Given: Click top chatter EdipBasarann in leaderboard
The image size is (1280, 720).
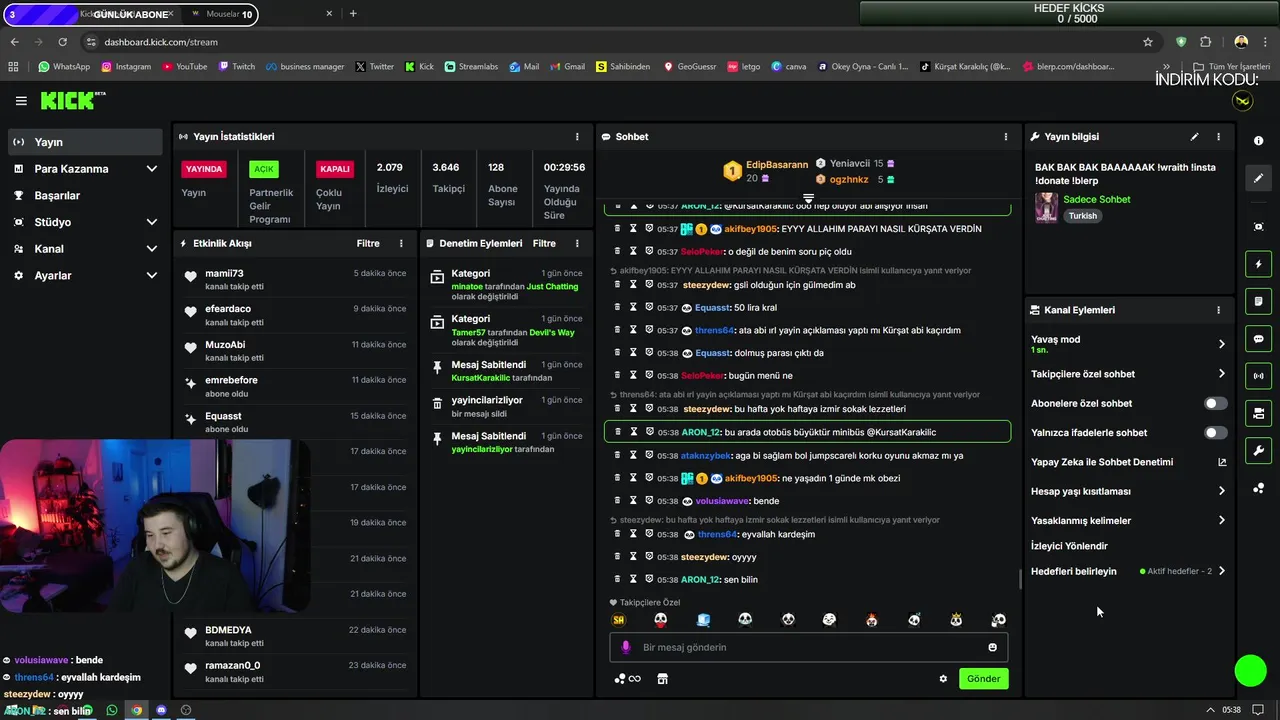Looking at the screenshot, I should (x=777, y=165).
